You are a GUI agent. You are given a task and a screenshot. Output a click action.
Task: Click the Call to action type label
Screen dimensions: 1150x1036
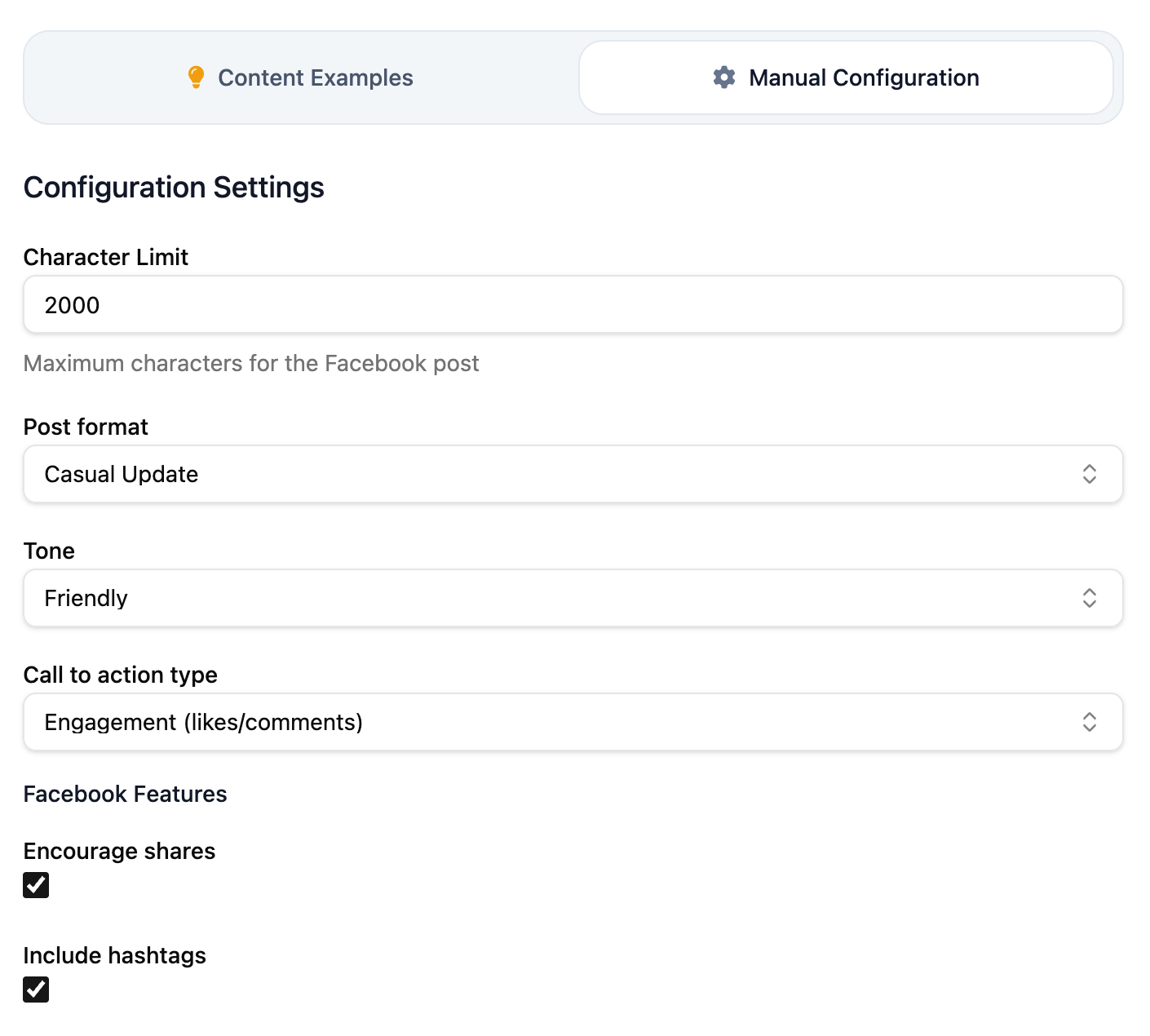[x=120, y=675]
